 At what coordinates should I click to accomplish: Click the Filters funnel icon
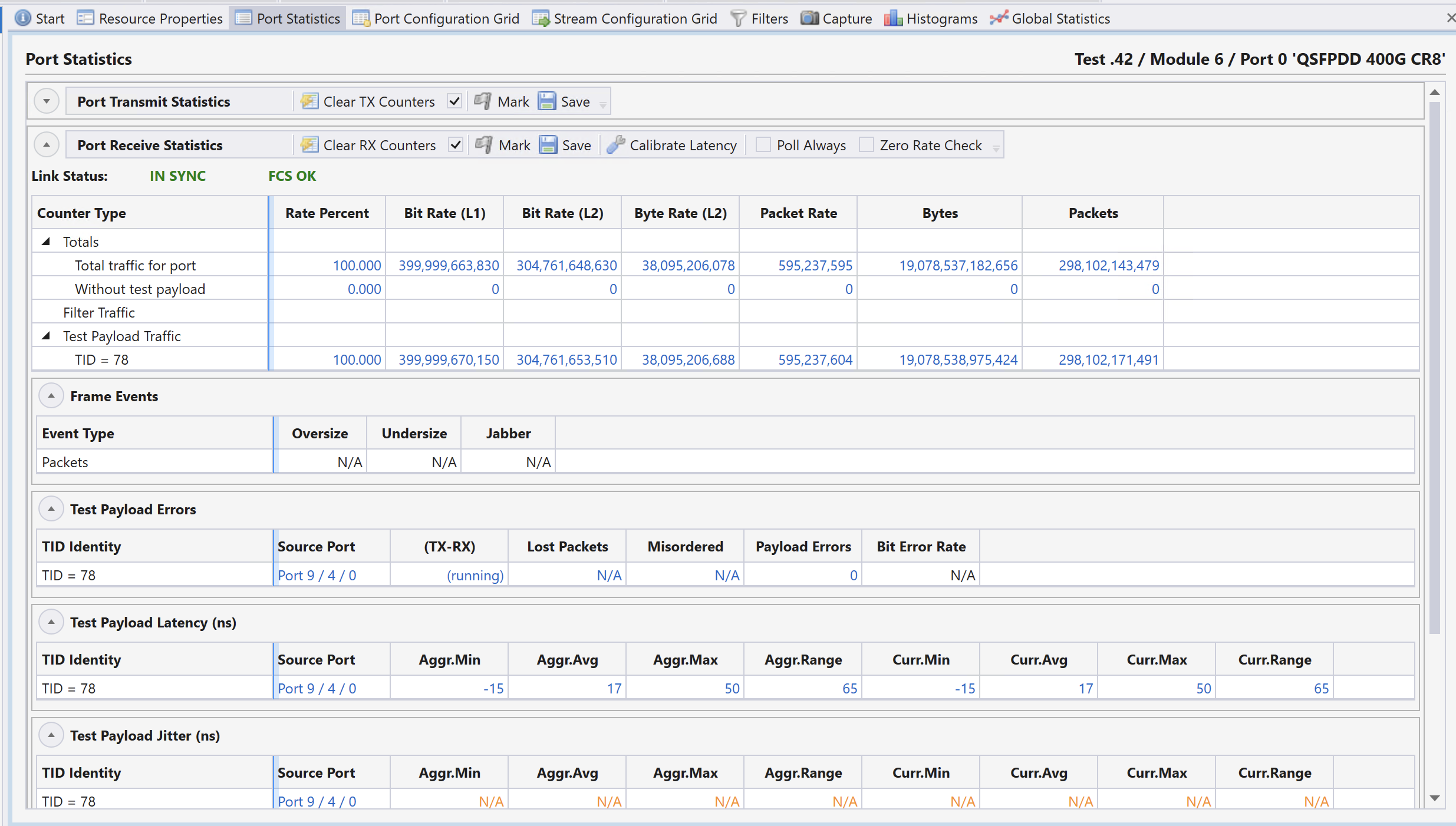(x=738, y=18)
